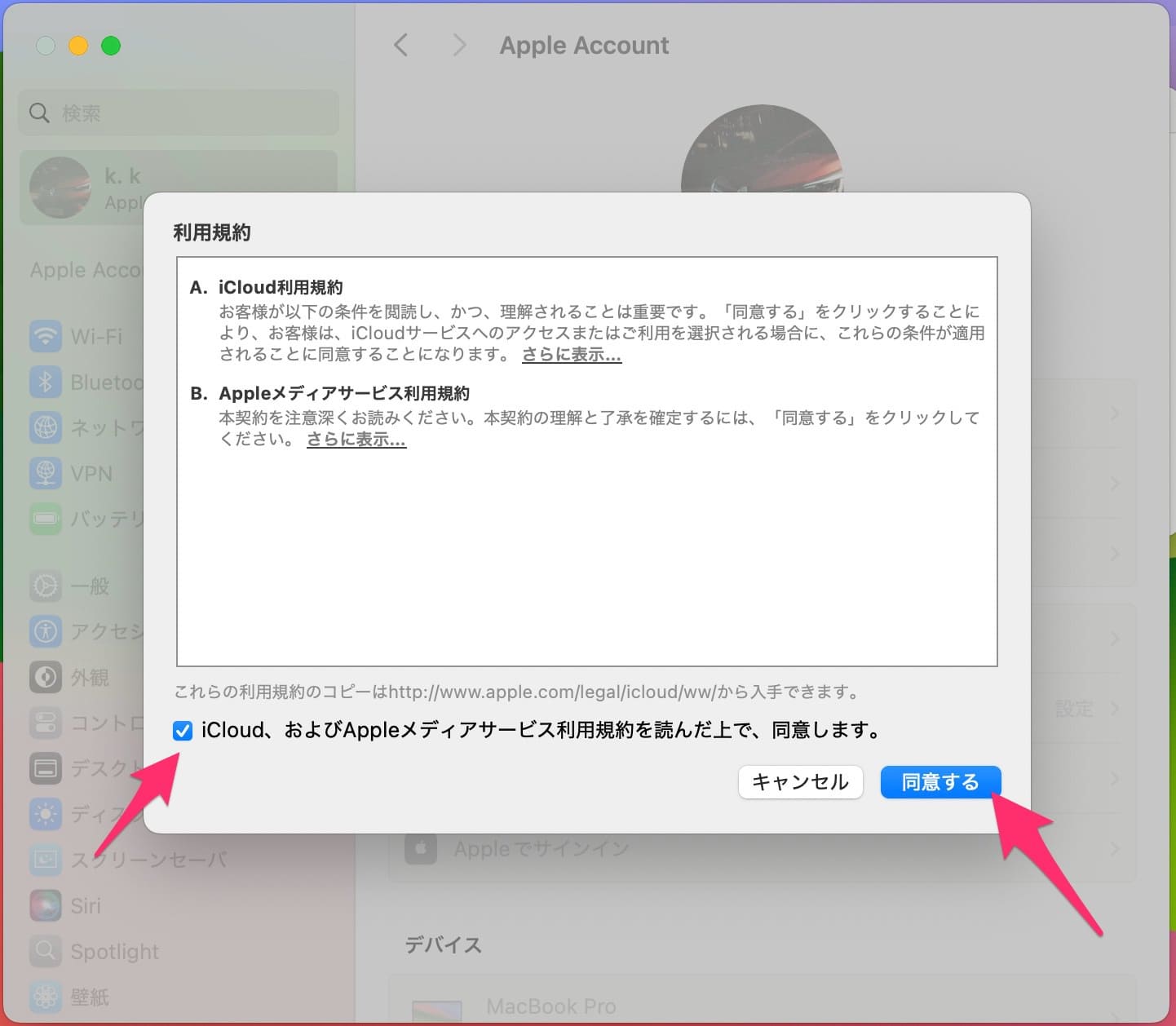Open the バッテリー battery icon in sidebar
This screenshot has height=1026, width=1176.
point(46,519)
